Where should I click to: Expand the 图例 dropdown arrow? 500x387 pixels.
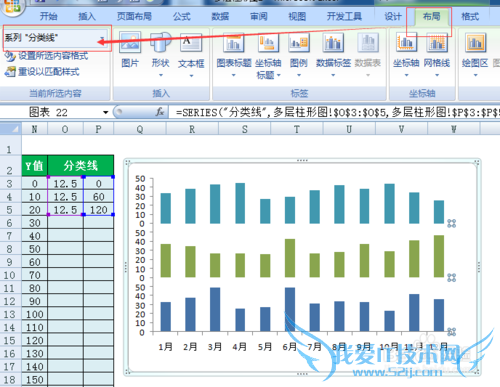point(299,75)
